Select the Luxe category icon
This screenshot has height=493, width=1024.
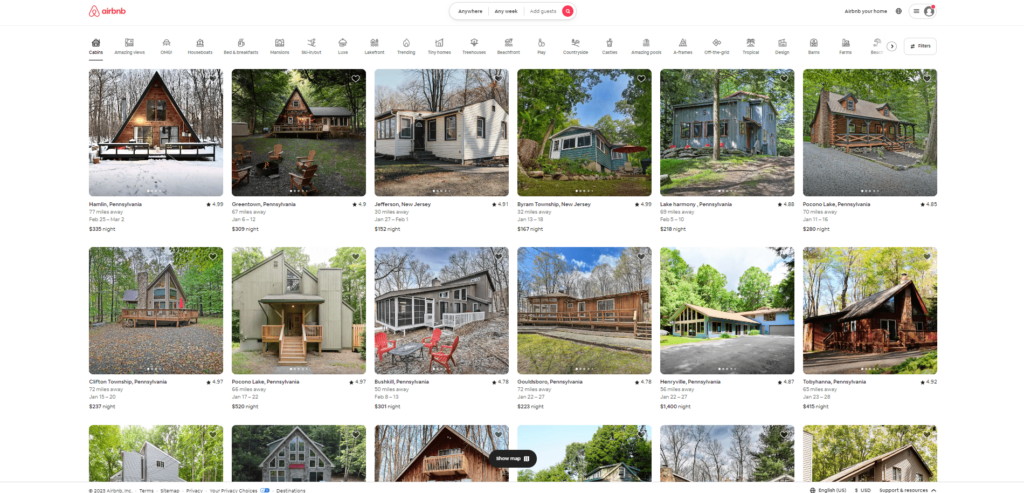343,42
